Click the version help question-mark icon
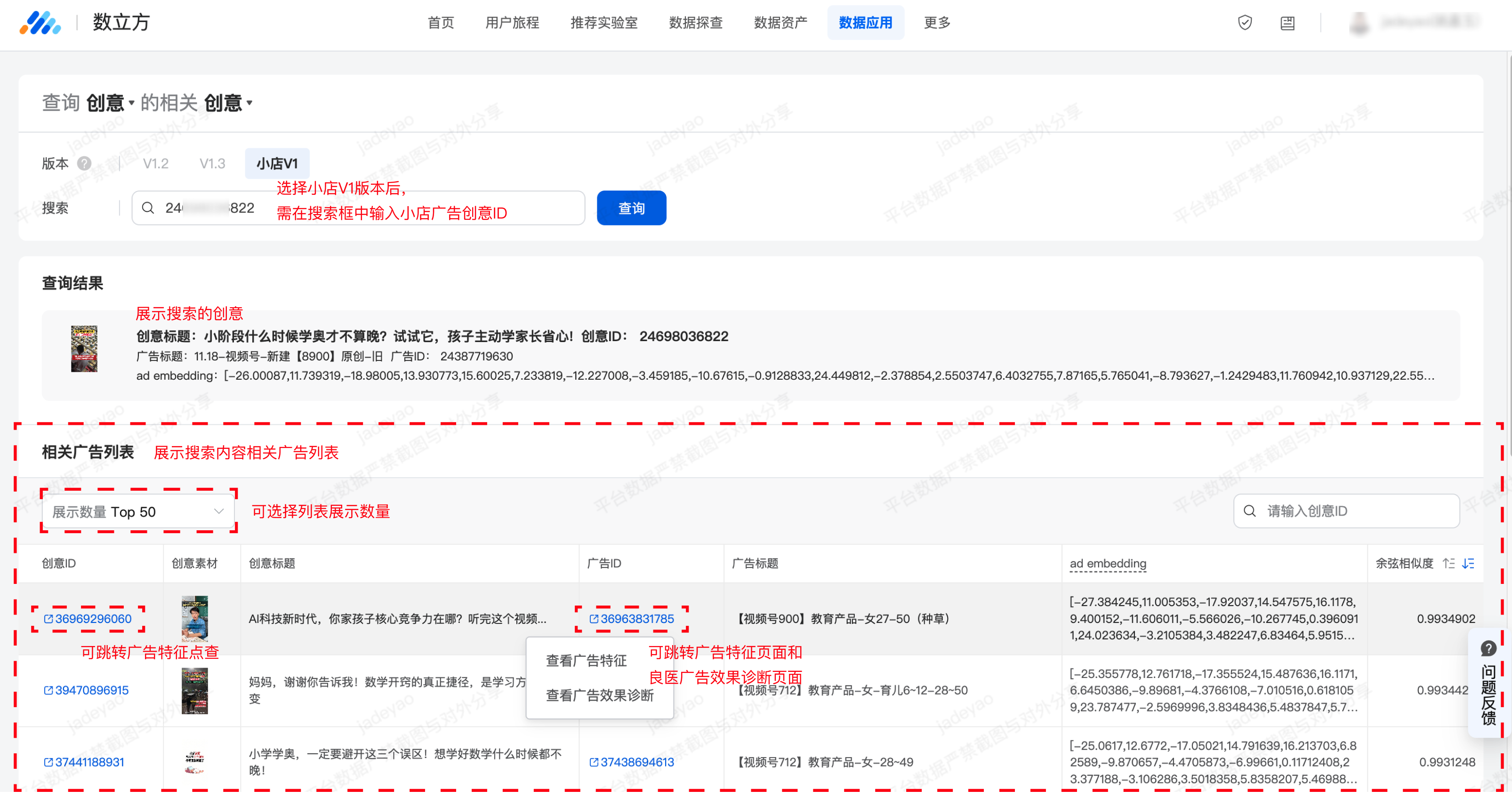Viewport: 1512px width, 798px height. click(x=85, y=163)
